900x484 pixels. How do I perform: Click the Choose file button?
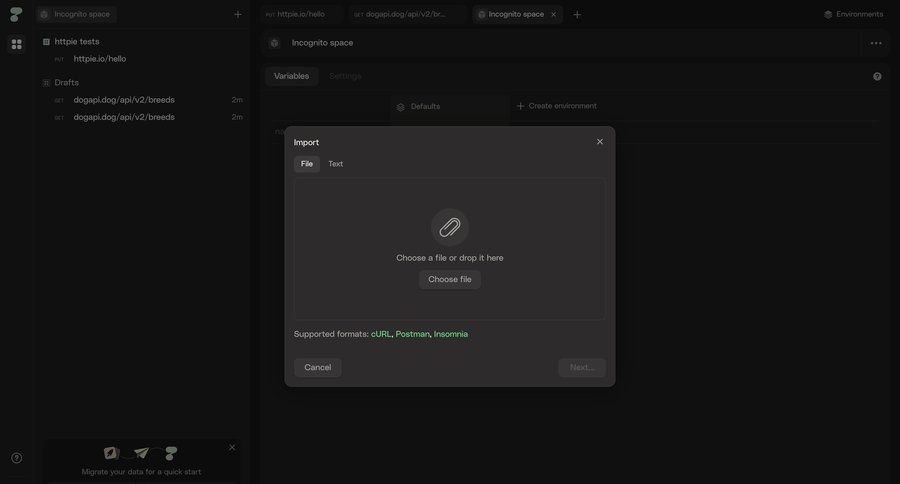click(x=449, y=280)
